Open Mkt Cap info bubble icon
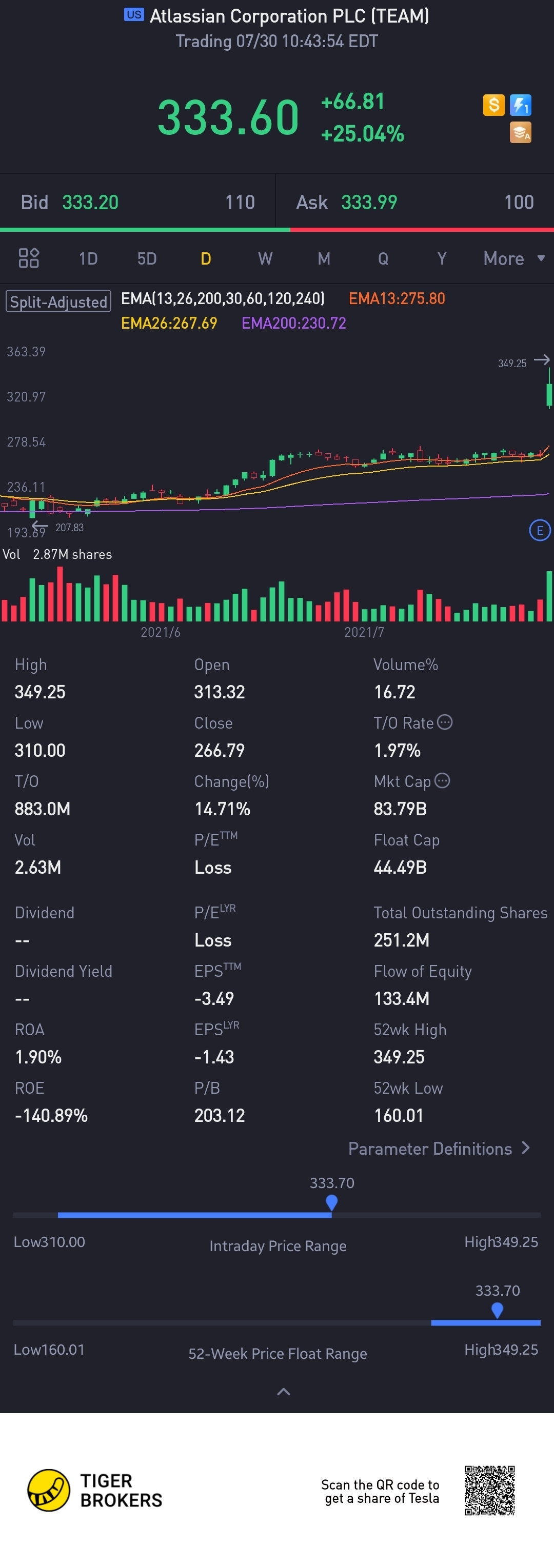This screenshot has height=1568, width=554. coord(443,780)
